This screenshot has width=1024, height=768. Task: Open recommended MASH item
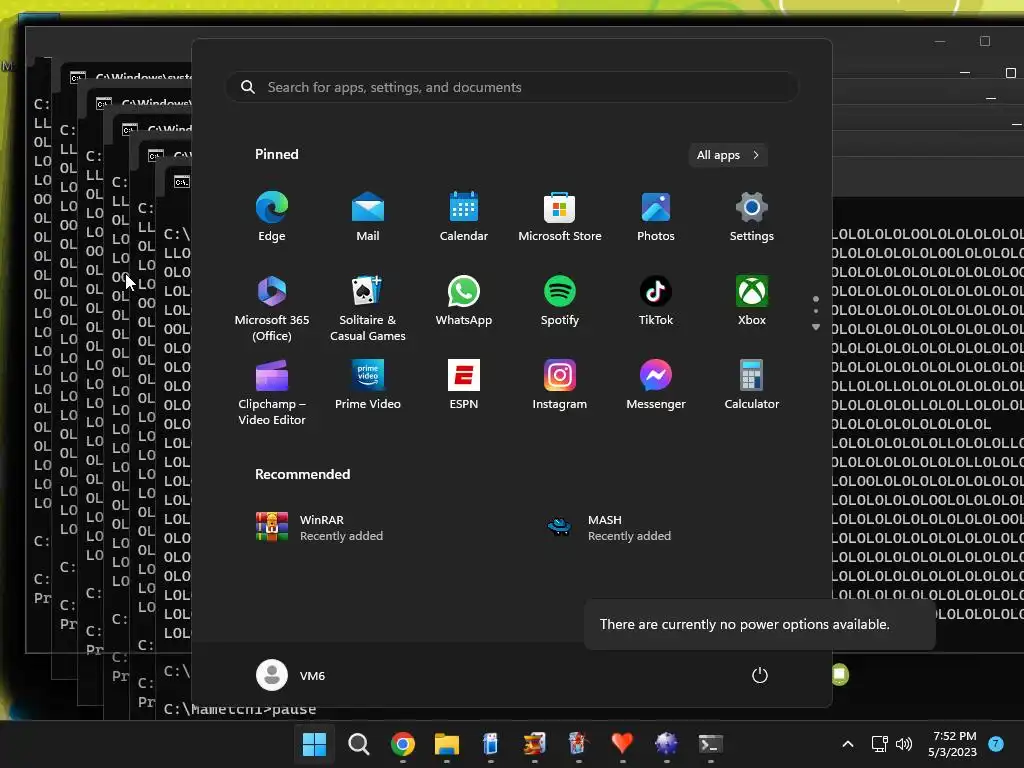[x=609, y=527]
